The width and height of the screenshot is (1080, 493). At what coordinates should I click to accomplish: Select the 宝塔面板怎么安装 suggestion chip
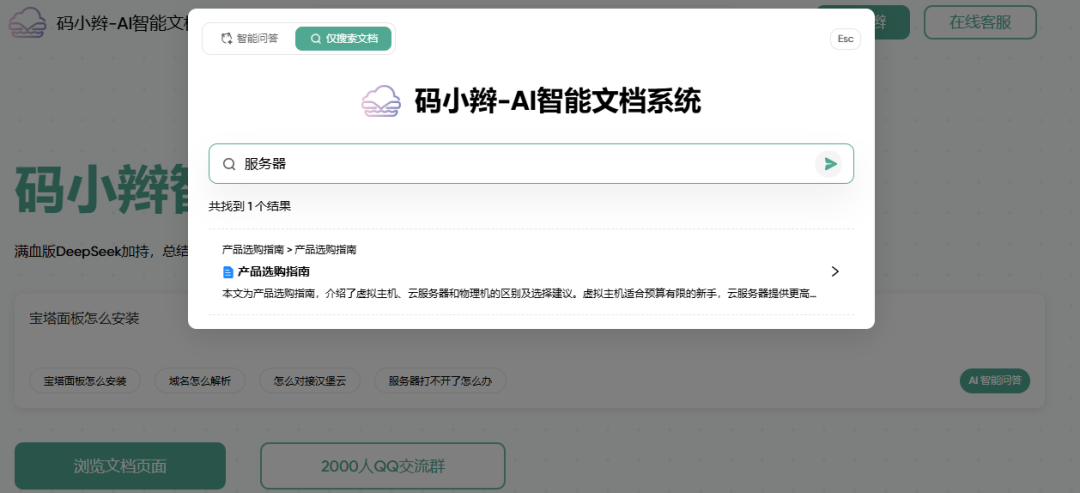click(85, 380)
